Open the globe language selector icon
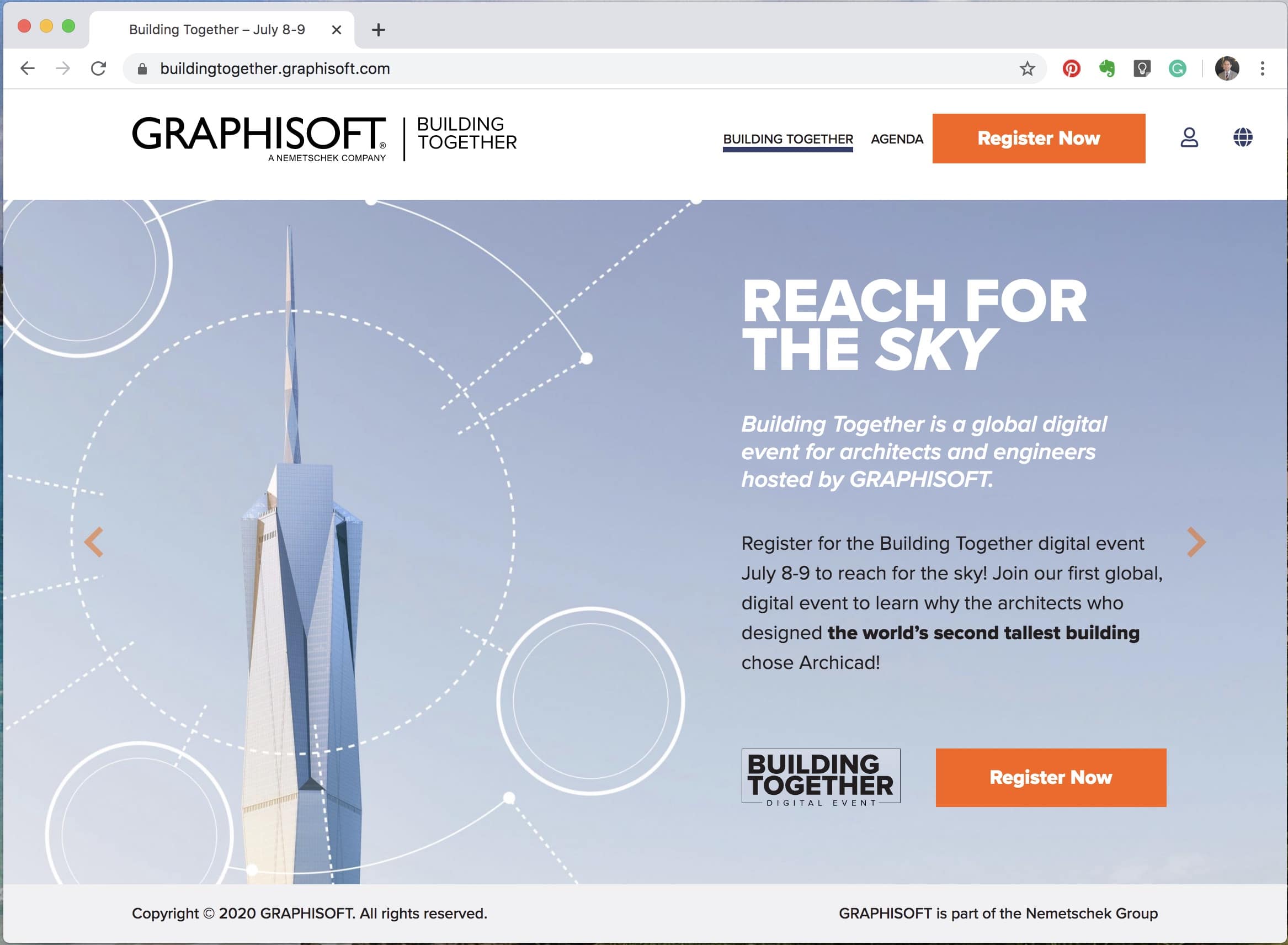The image size is (1288, 945). pos(1242,137)
